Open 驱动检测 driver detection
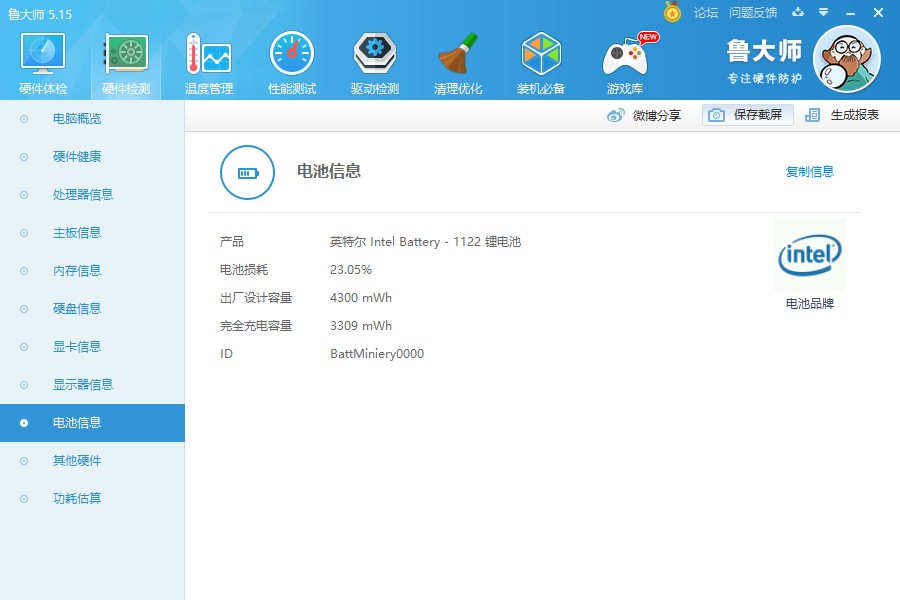This screenshot has height=600, width=900. [375, 63]
